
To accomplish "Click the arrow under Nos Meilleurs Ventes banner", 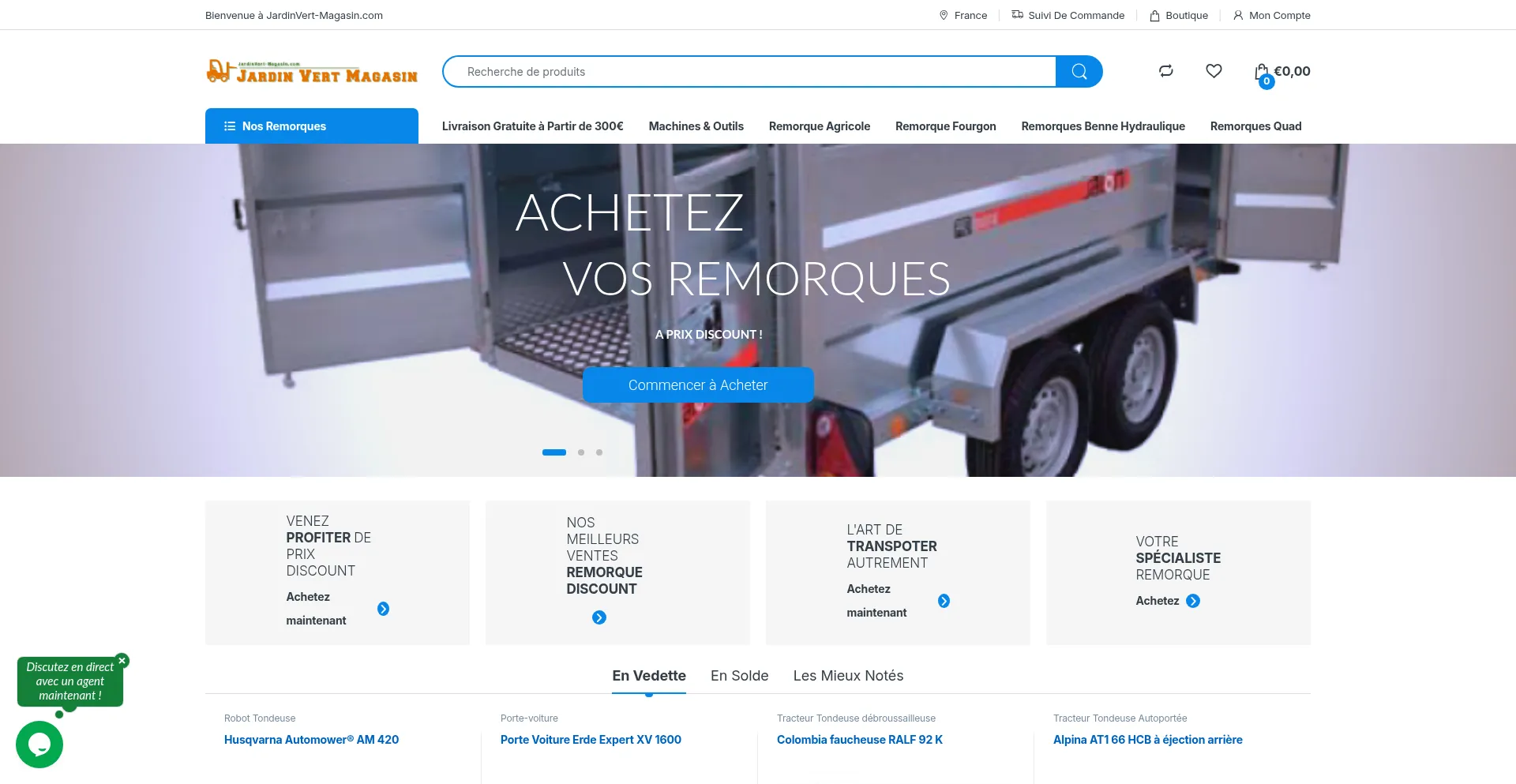I will [599, 617].
